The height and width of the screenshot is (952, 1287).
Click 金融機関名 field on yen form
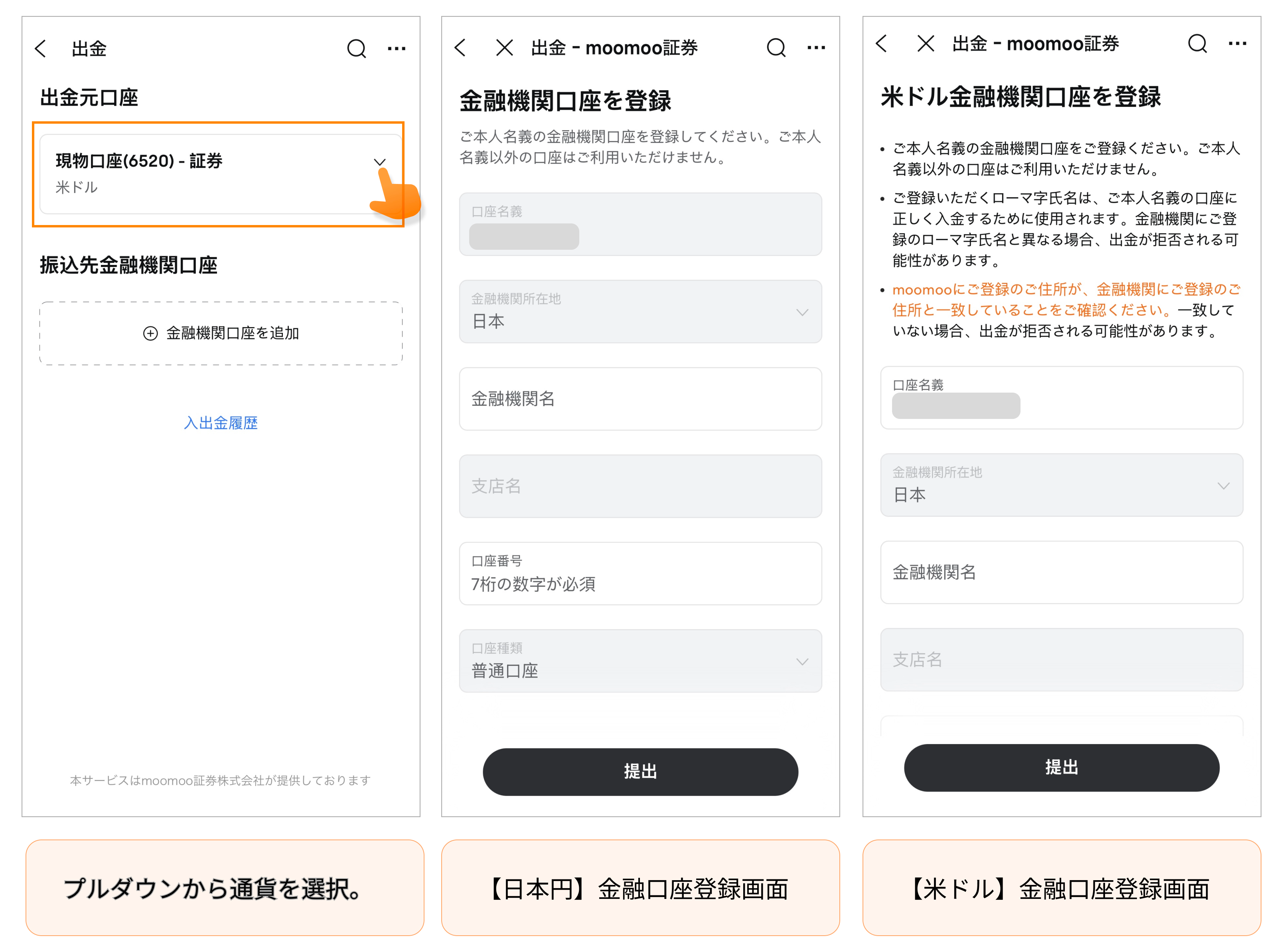pyautogui.click(x=640, y=399)
